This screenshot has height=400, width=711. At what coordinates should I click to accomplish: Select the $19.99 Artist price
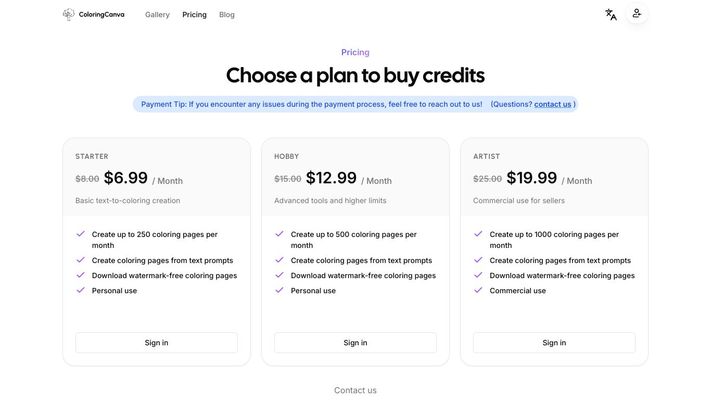coord(531,178)
